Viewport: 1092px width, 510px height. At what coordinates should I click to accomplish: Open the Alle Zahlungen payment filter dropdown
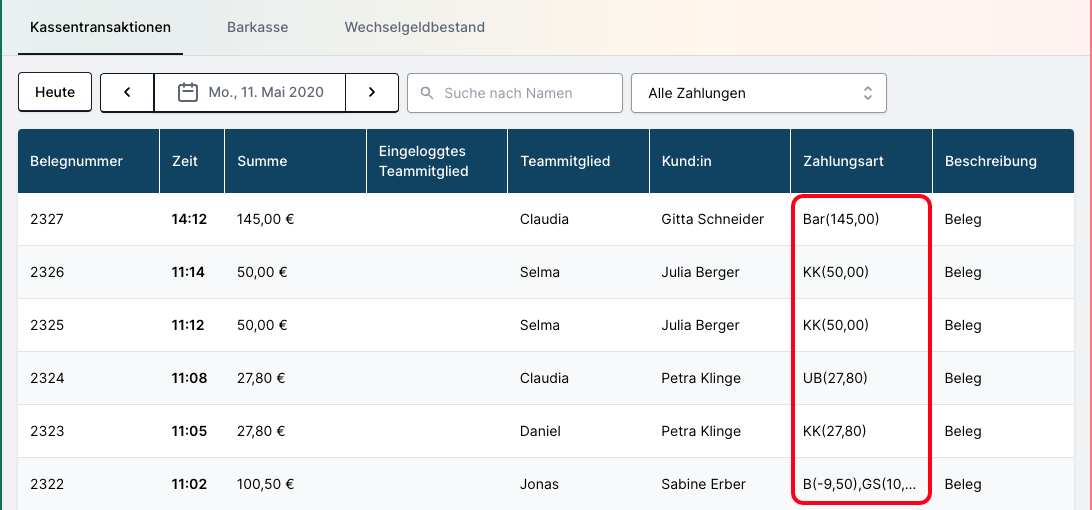(x=758, y=93)
